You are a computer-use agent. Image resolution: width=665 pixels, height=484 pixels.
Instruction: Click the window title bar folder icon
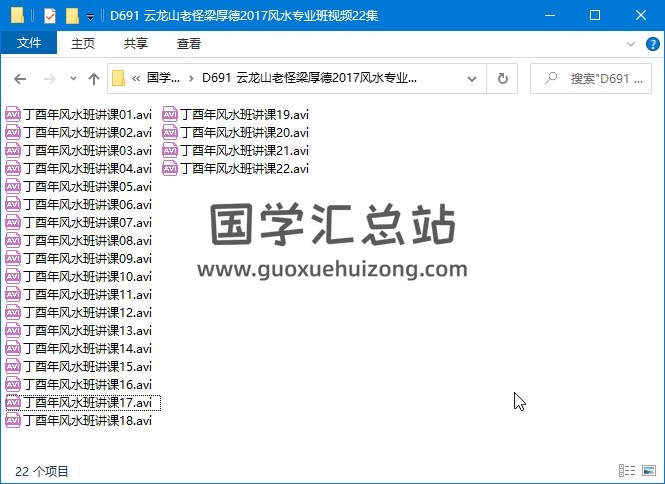(x=17, y=16)
